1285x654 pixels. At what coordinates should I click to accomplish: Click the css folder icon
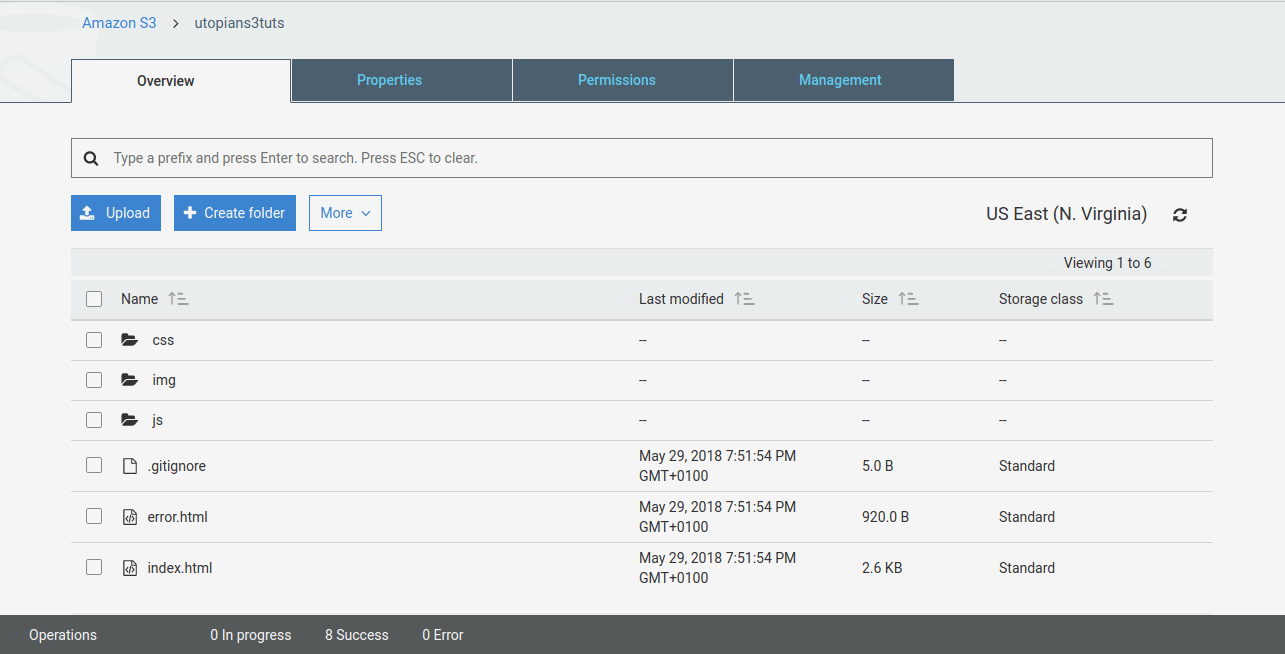pos(129,340)
